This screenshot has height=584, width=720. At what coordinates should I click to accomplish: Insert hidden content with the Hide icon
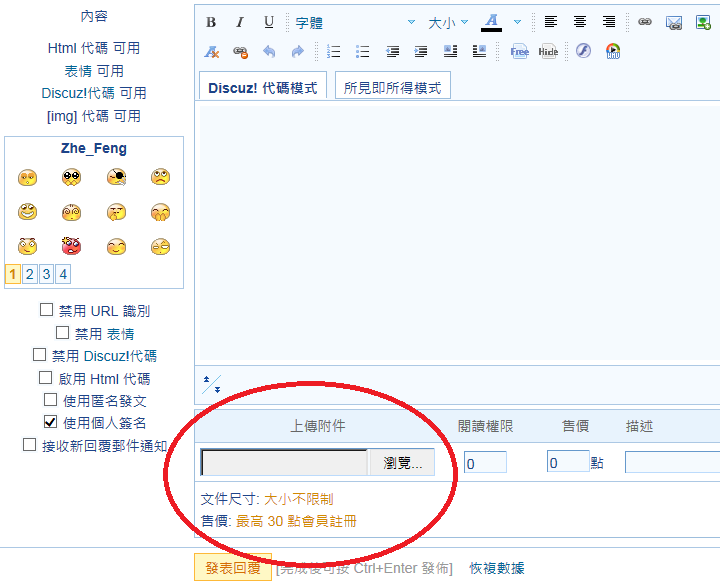(548, 51)
